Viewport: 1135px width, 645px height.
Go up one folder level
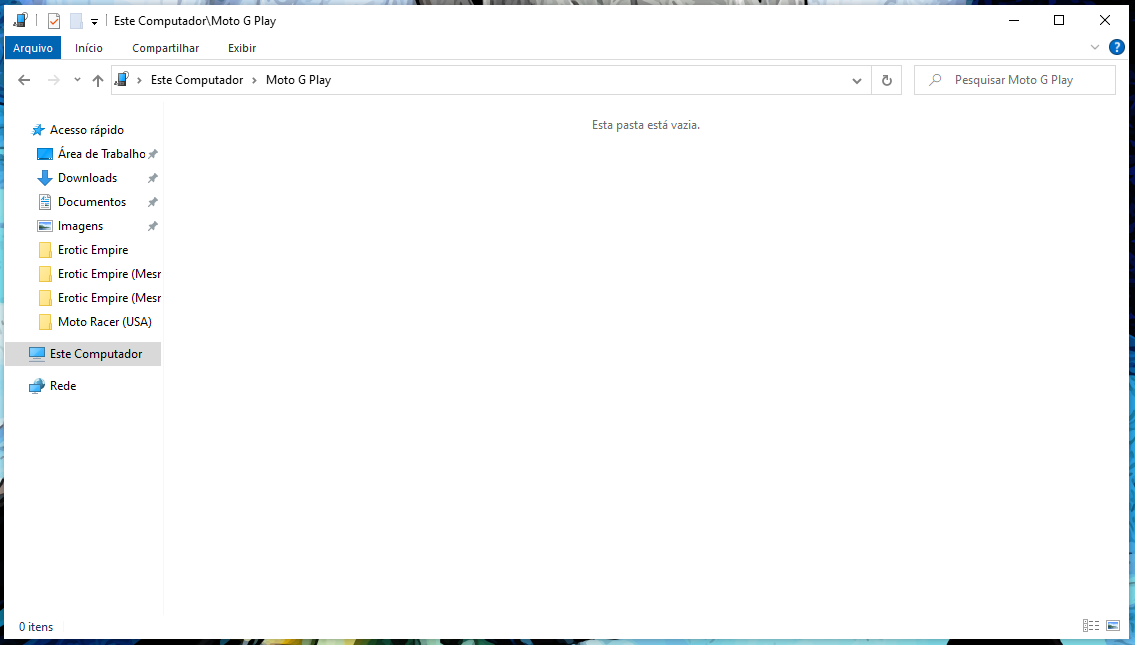[98, 80]
